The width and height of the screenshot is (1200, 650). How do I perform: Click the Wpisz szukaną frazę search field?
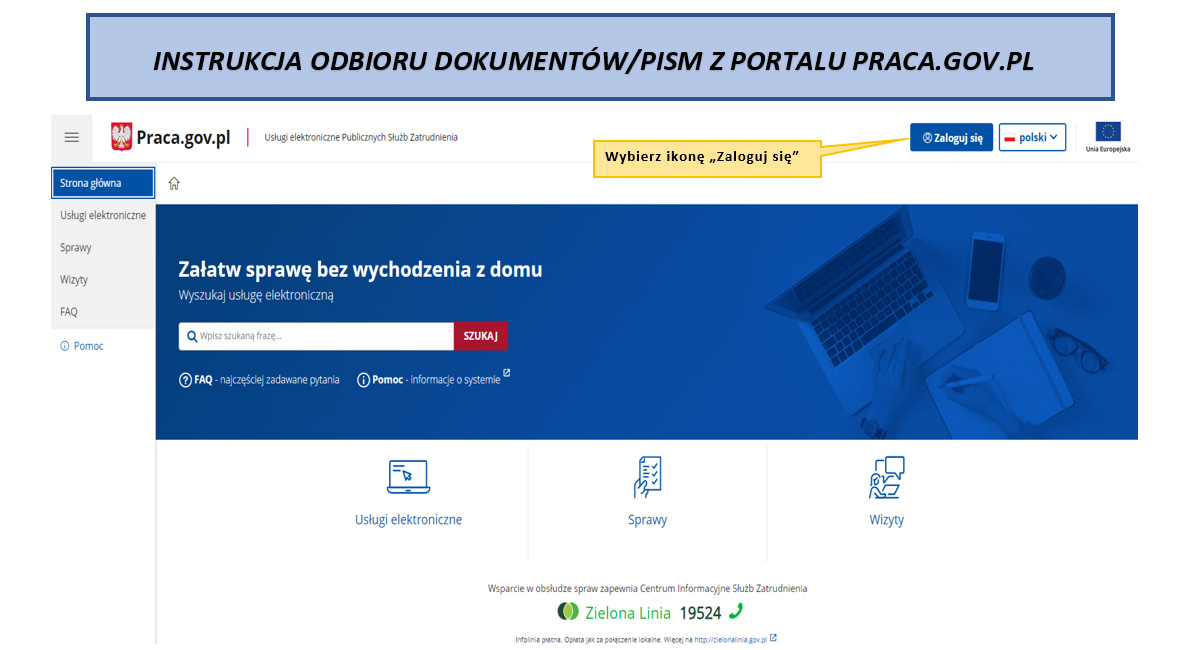pos(316,336)
